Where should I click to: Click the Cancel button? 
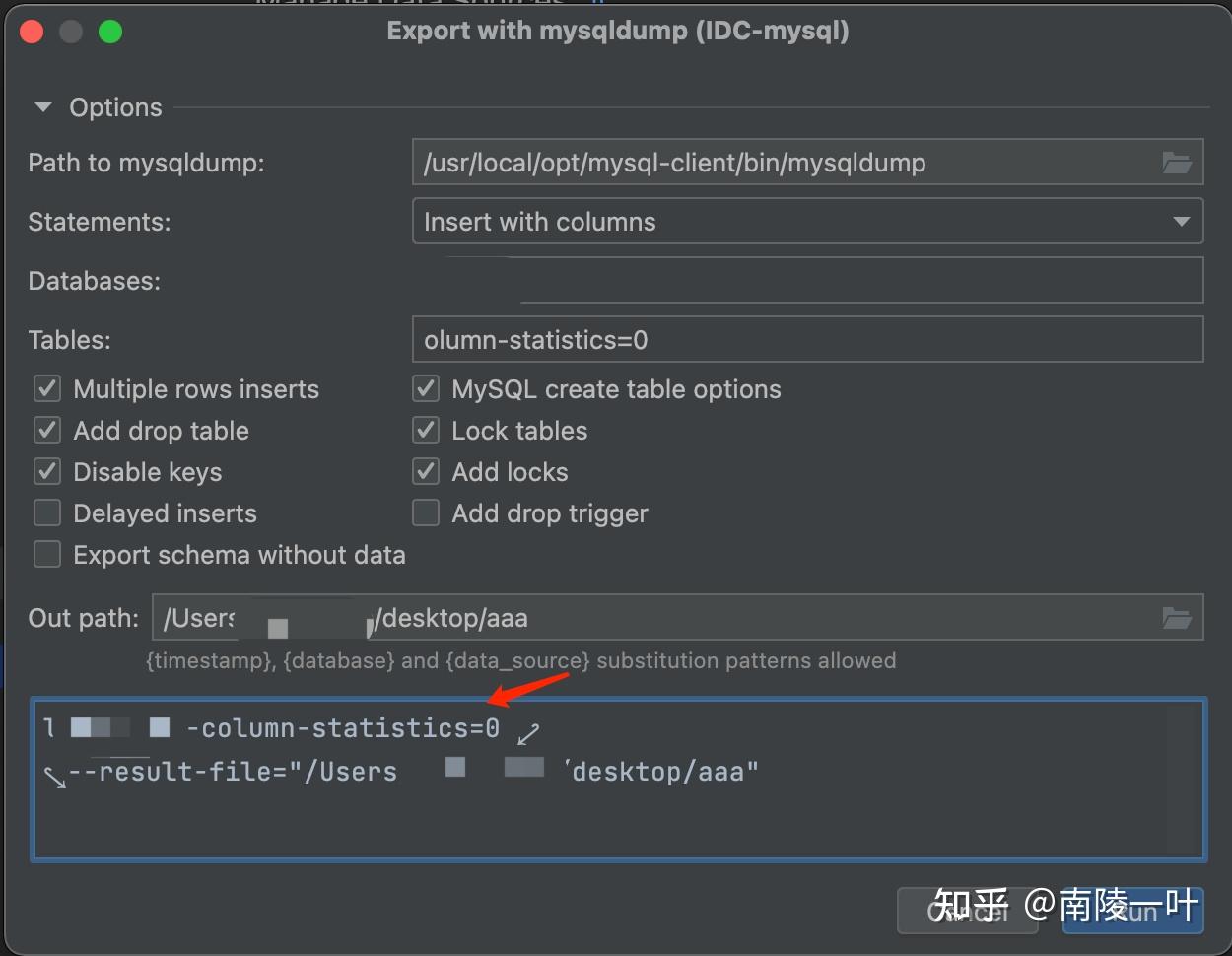pos(967,912)
